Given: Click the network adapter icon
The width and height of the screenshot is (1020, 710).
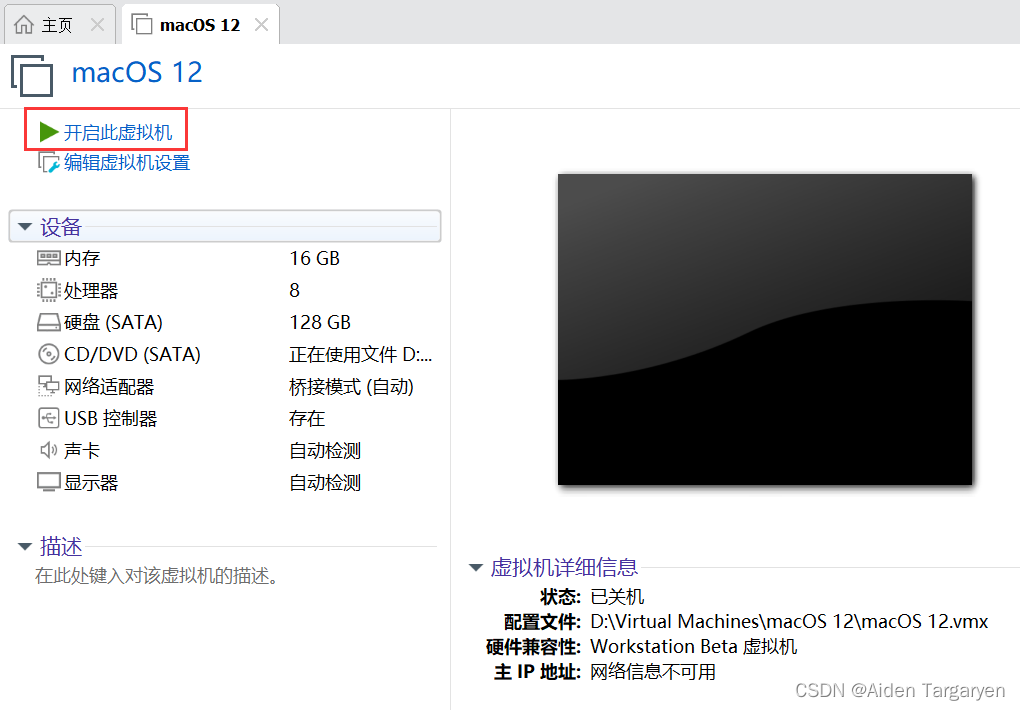Looking at the screenshot, I should [48, 386].
